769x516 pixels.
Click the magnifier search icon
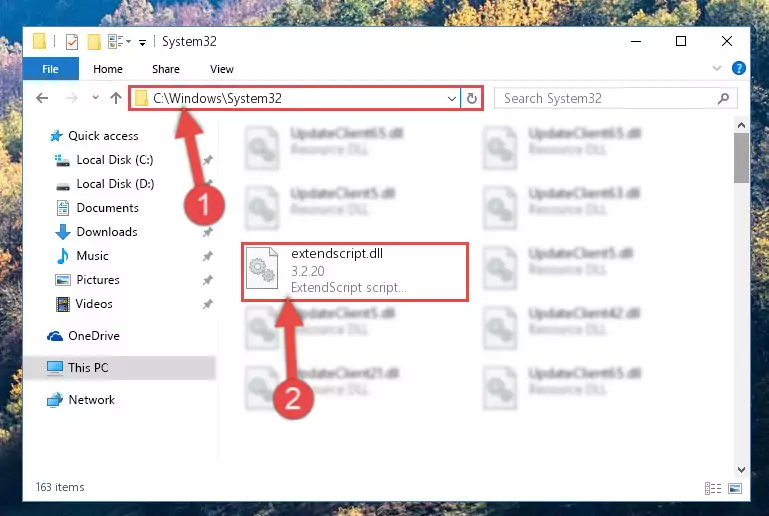point(723,99)
